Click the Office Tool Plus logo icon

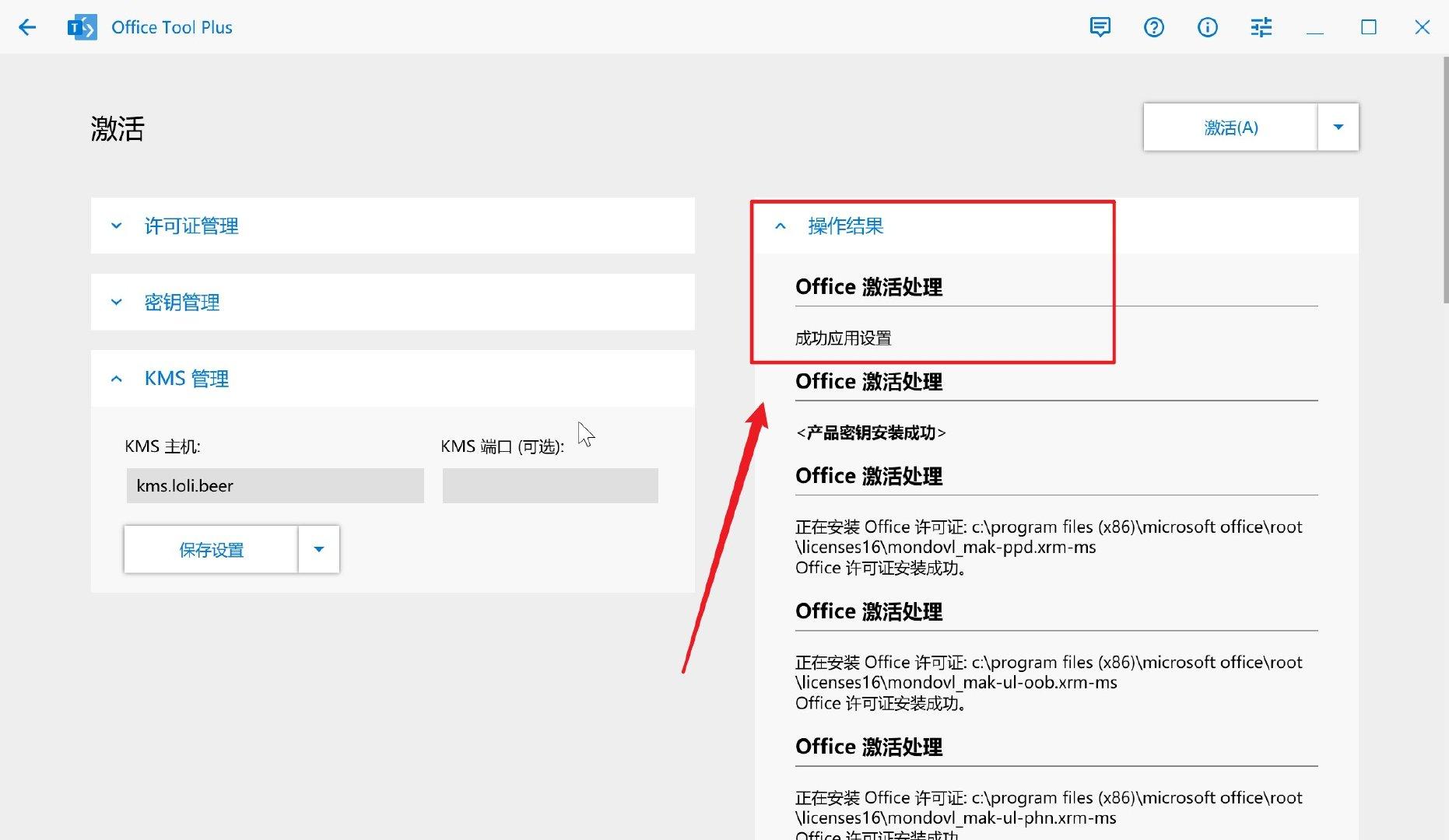point(82,27)
